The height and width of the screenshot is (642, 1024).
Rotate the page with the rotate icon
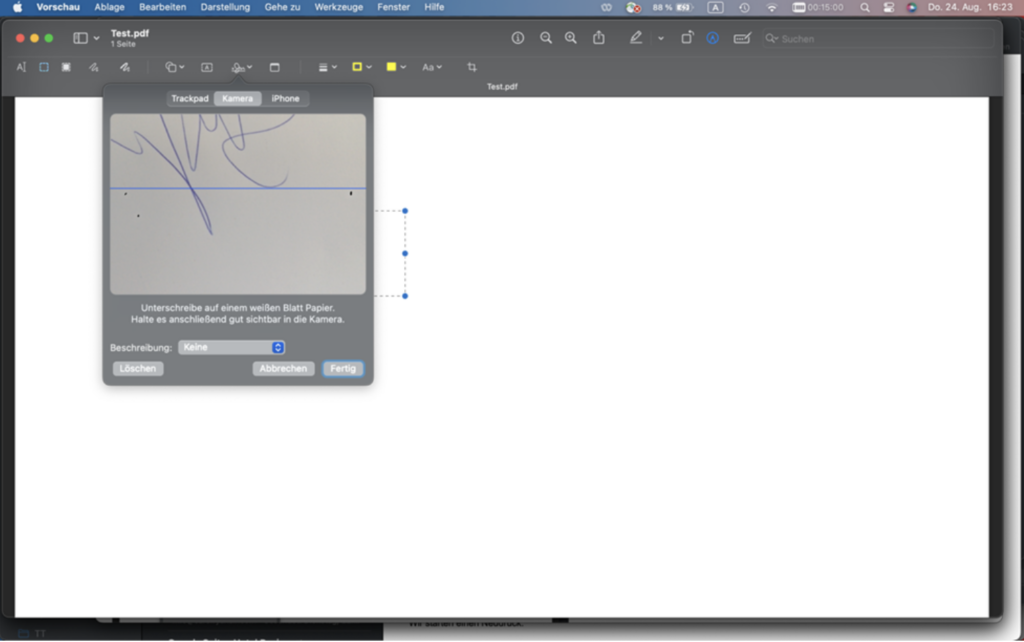click(x=687, y=39)
